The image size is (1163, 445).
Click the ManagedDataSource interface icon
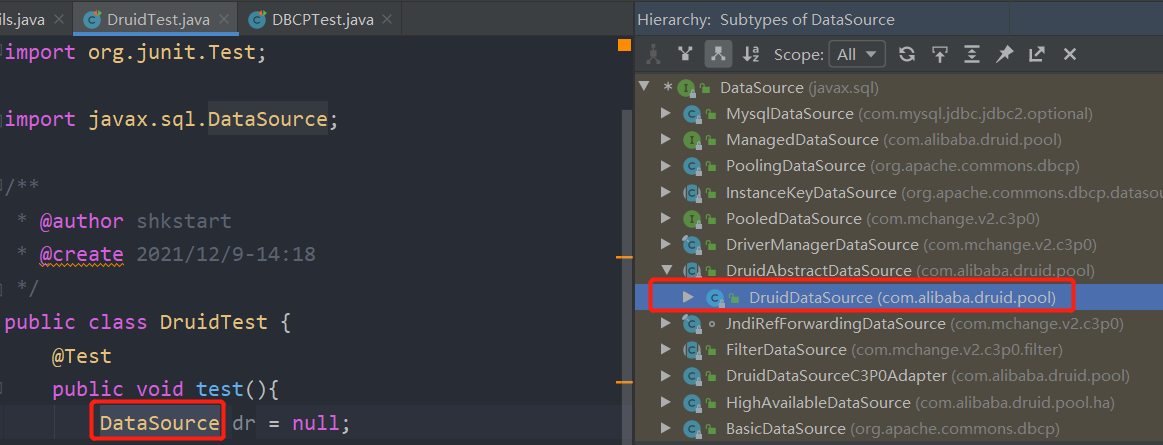[x=692, y=140]
